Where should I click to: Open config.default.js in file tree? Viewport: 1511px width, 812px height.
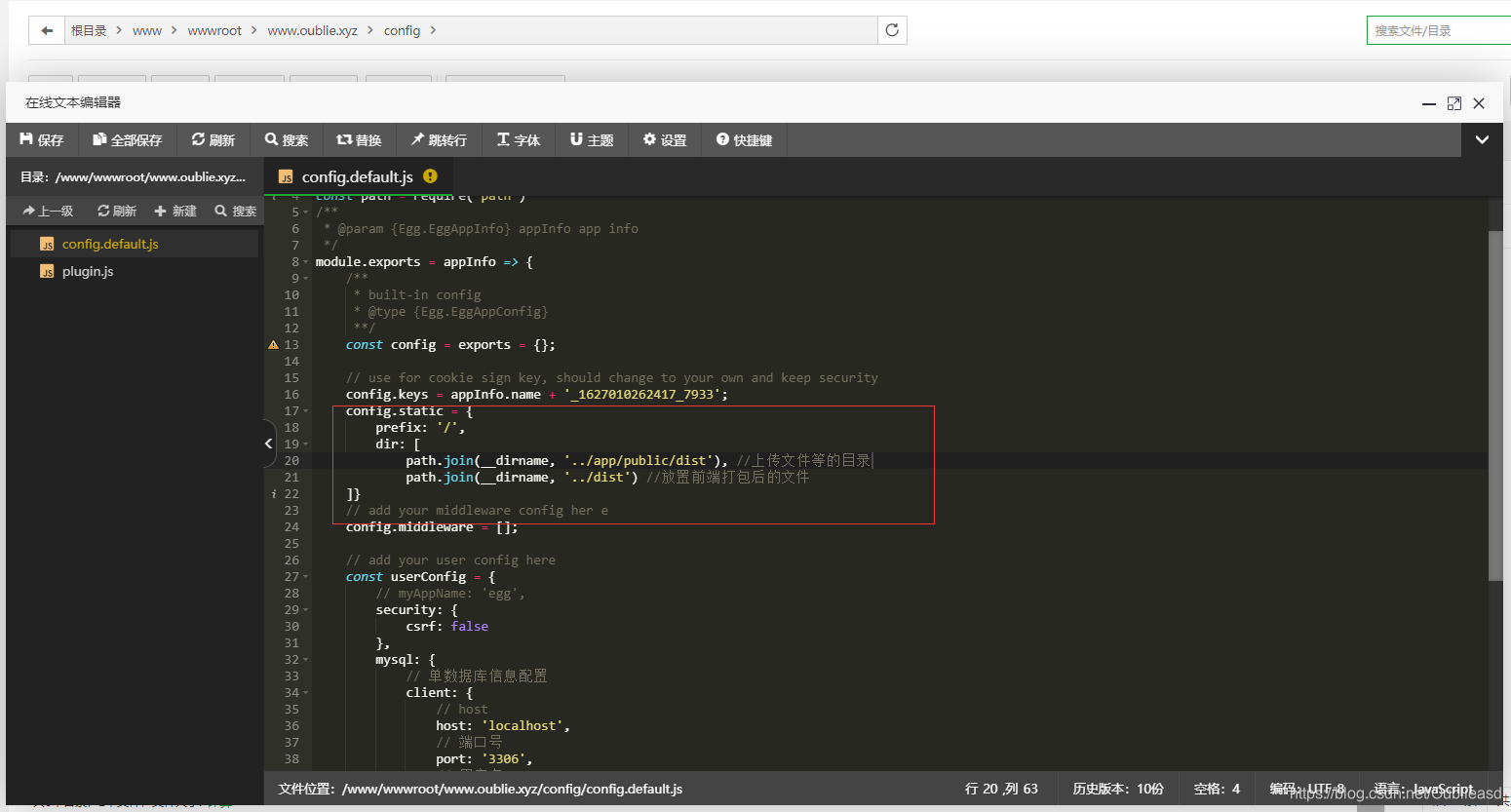tap(135, 244)
